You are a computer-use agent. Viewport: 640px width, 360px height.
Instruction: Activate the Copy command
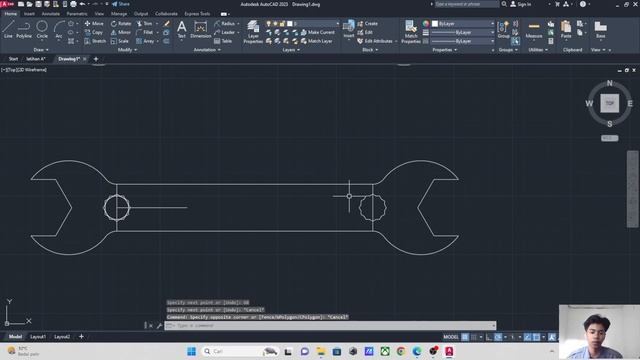[x=94, y=32]
